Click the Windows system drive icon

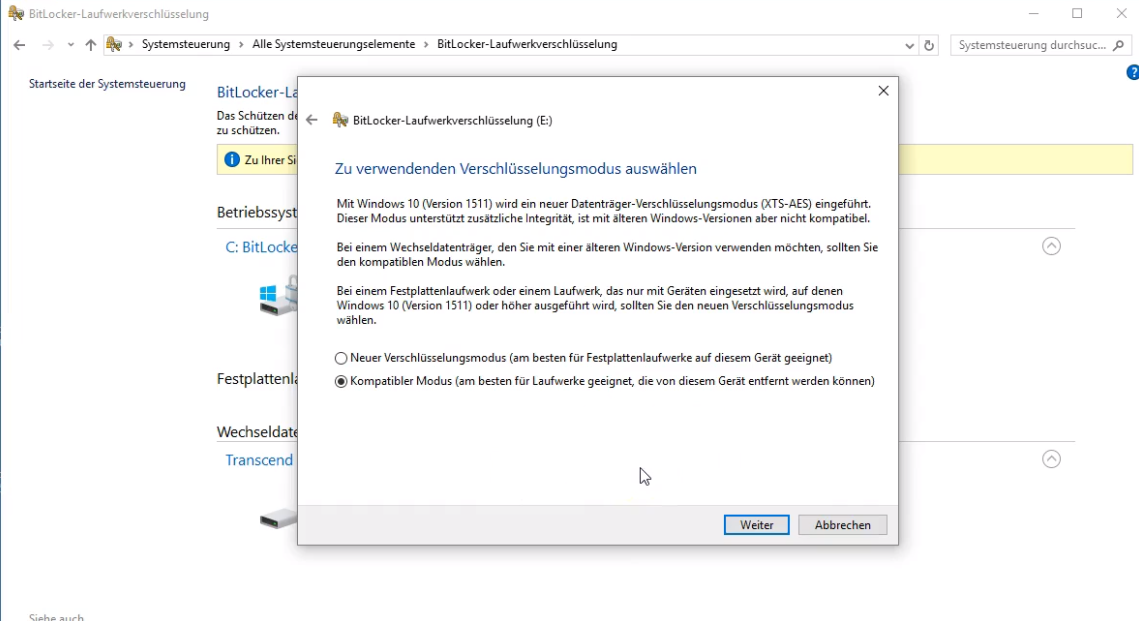pos(278,296)
